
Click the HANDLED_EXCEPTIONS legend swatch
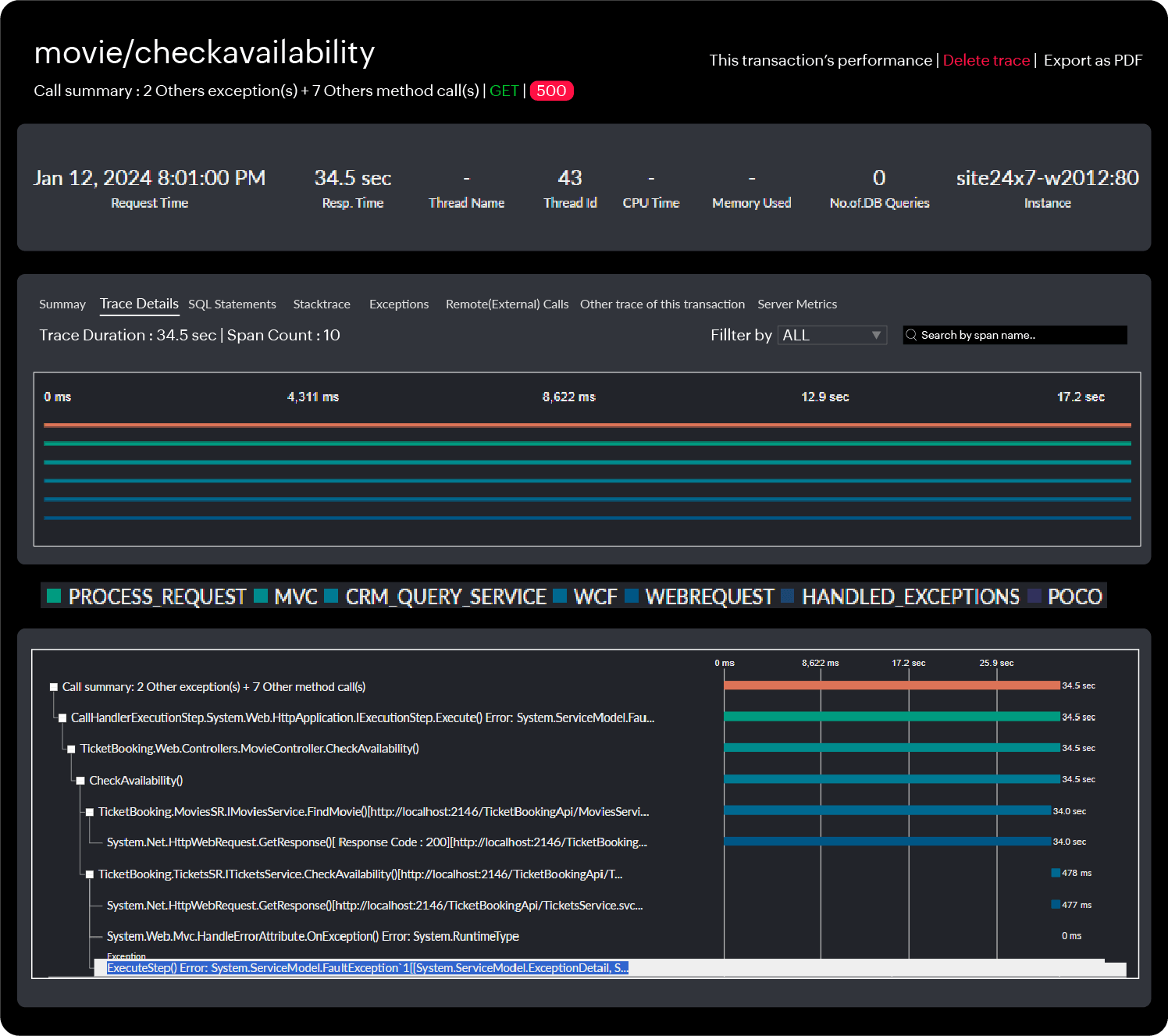tap(788, 596)
